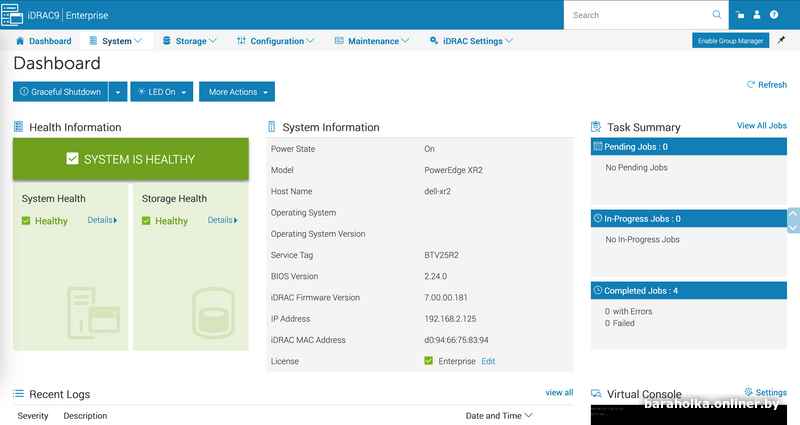The height and width of the screenshot is (425, 800).
Task: Open the Maintenance menu dropdown
Action: (x=371, y=41)
